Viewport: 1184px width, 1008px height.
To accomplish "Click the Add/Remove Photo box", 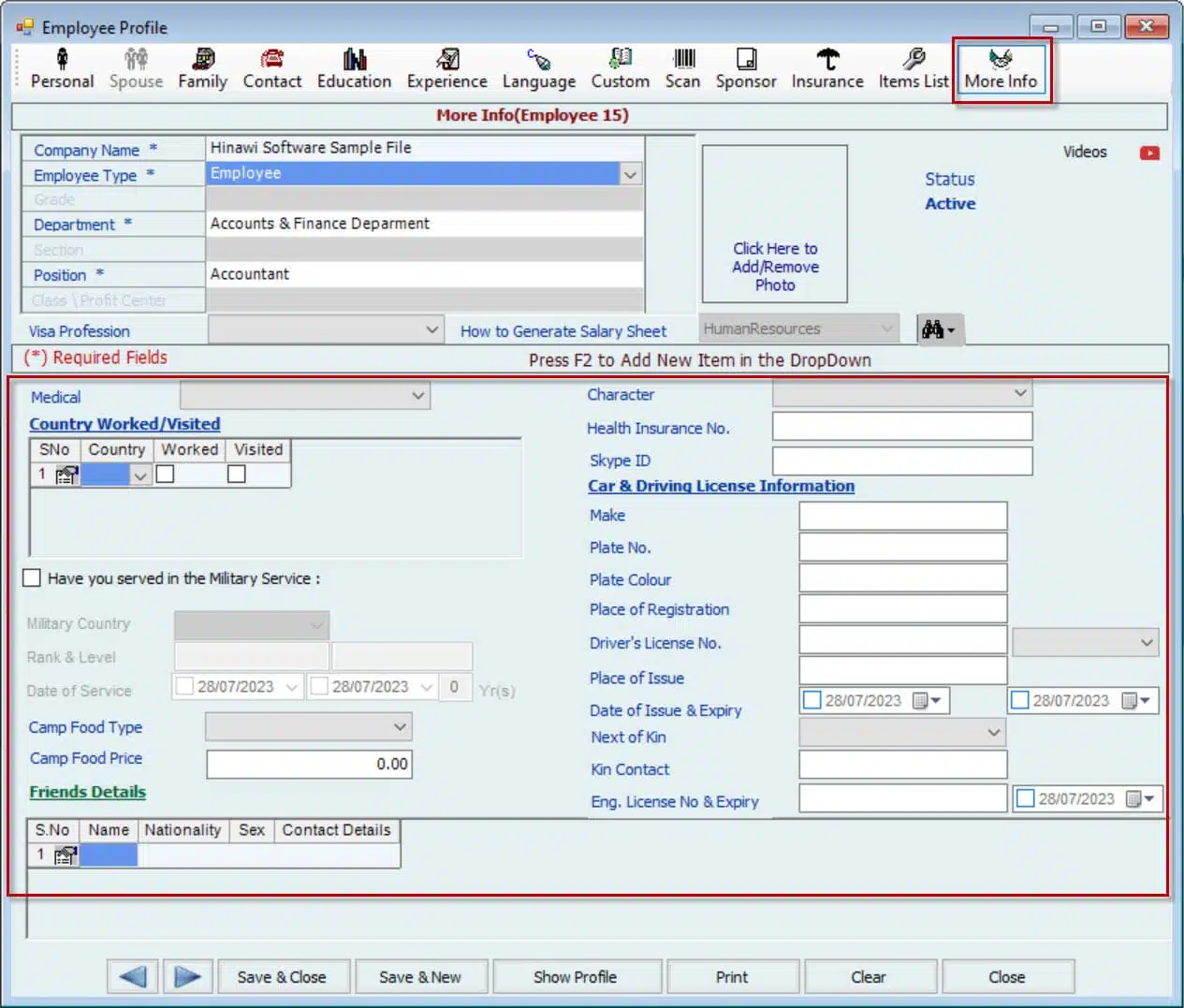I will coord(775,224).
